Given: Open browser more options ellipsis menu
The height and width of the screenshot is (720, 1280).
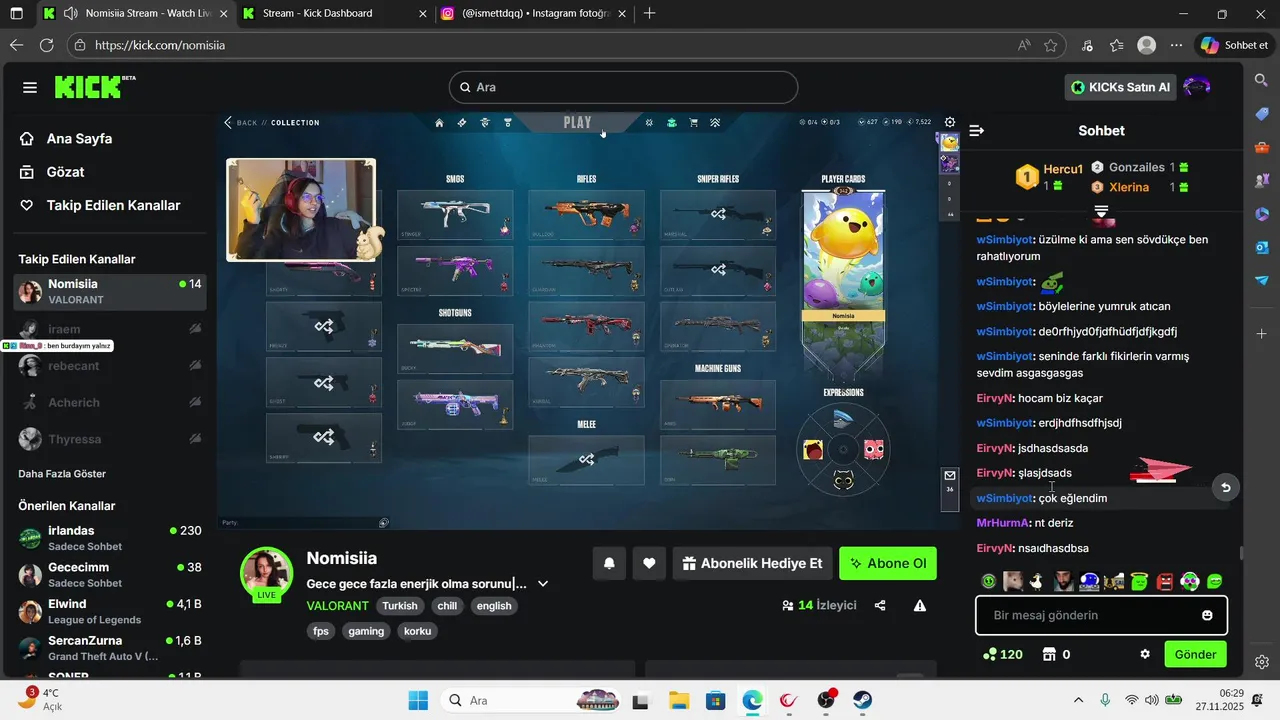Looking at the screenshot, I should tap(1176, 45).
